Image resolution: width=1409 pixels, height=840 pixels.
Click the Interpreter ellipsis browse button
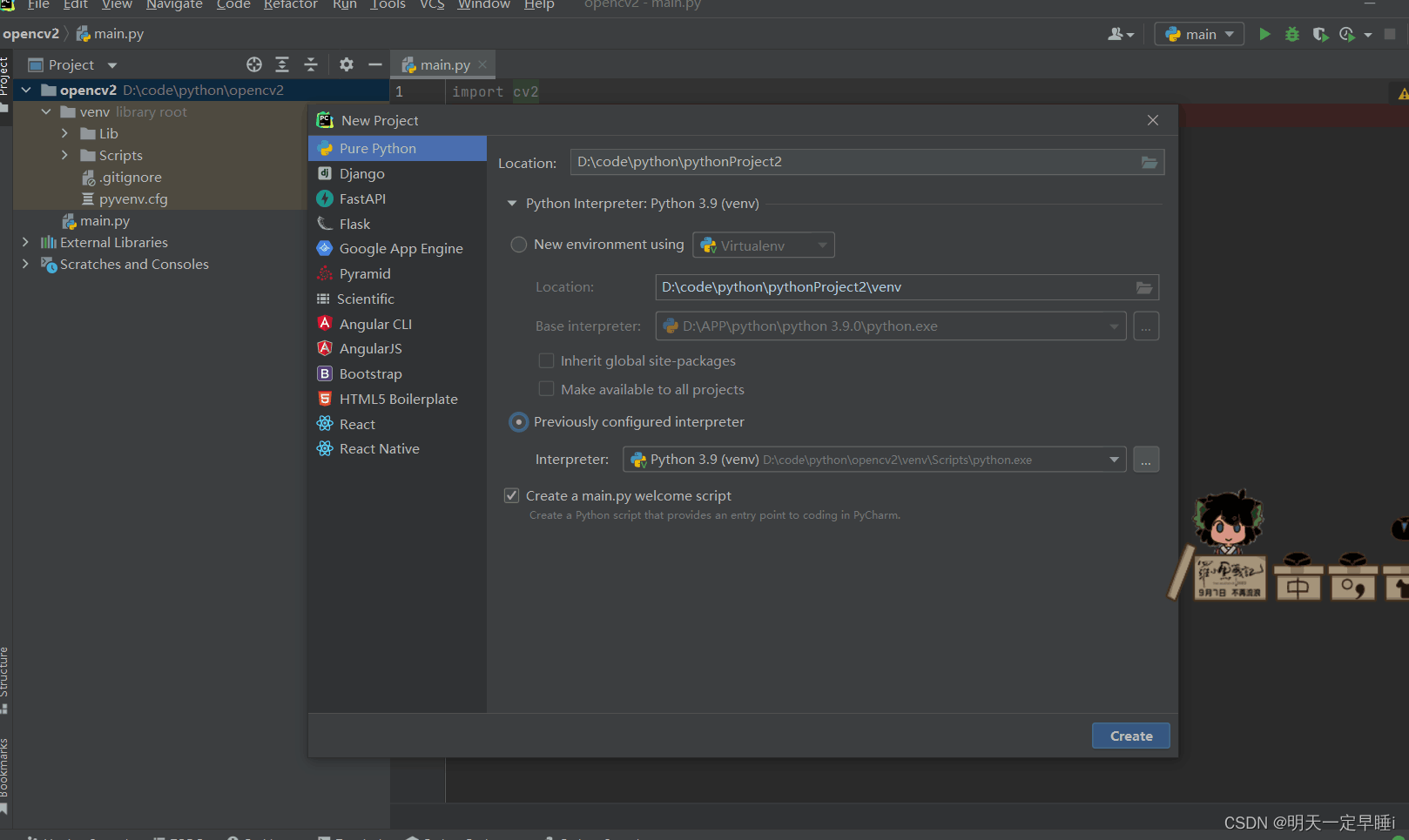tap(1146, 460)
